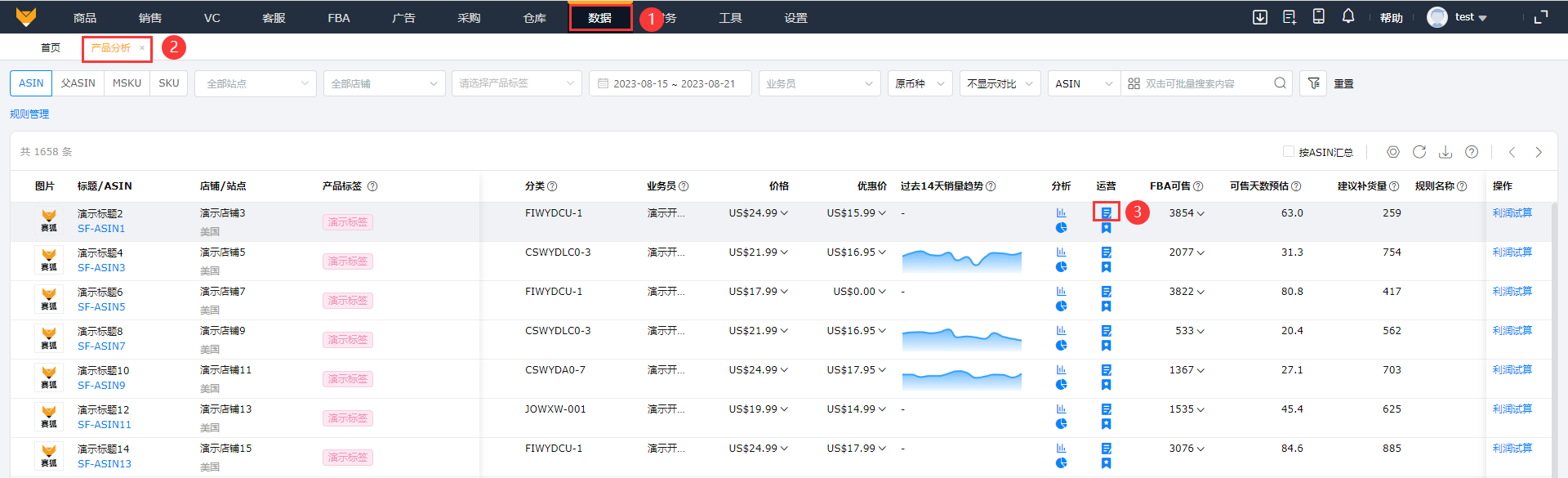Select the SKU view option
1568x478 pixels.
pos(169,83)
